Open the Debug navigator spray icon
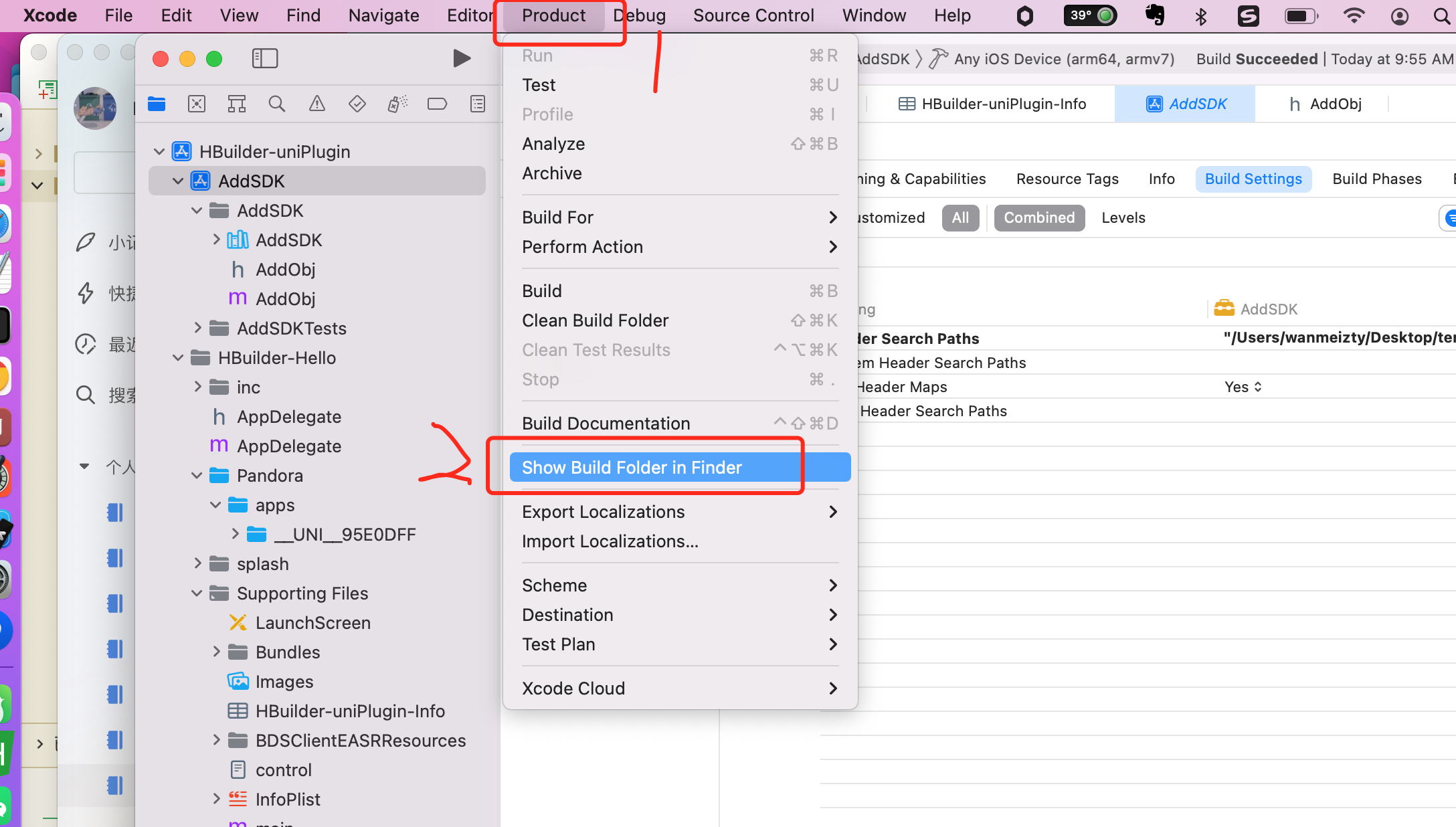The image size is (1456, 827). [x=397, y=104]
